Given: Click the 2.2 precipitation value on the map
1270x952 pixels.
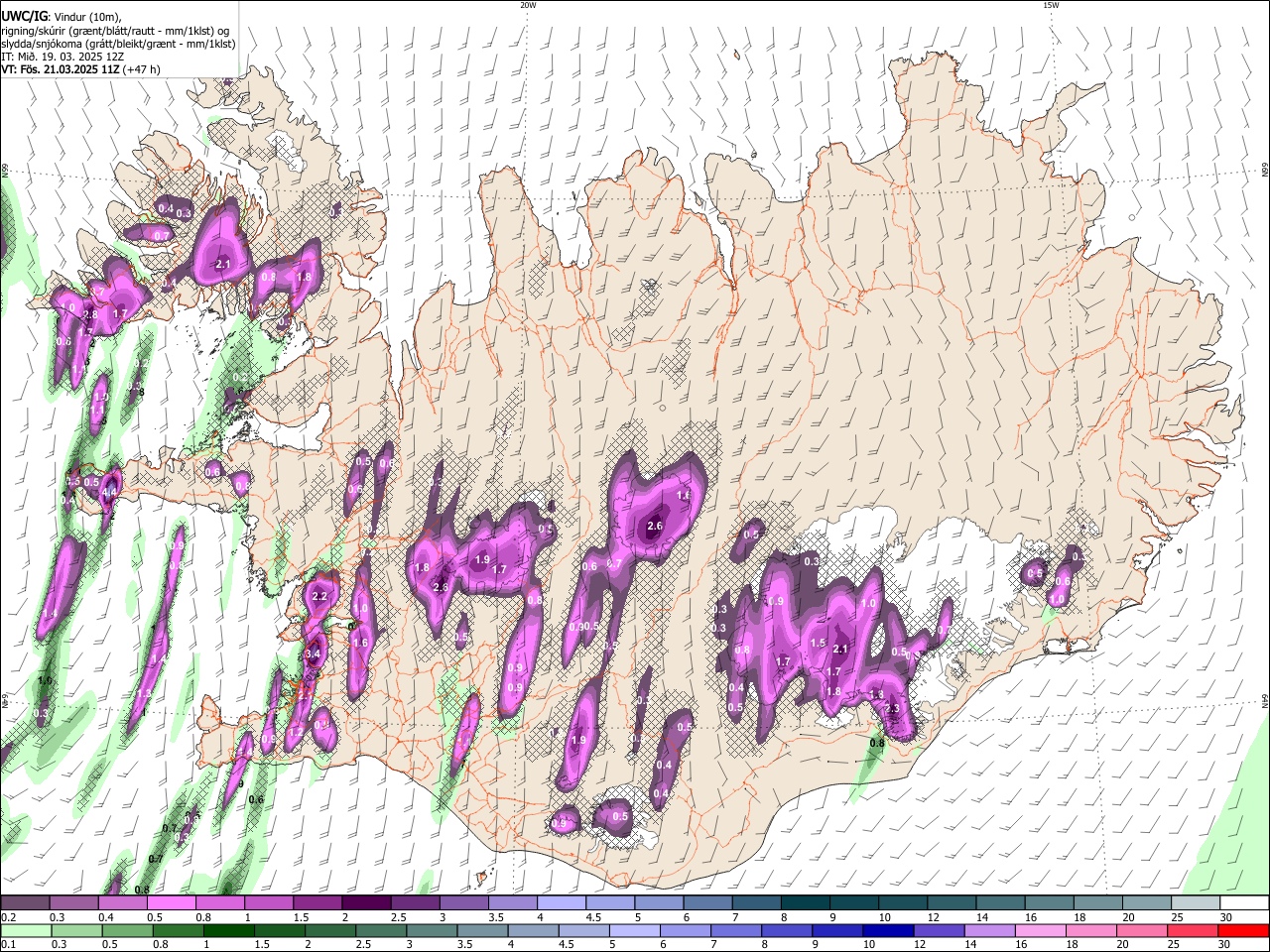Looking at the screenshot, I should [319, 597].
